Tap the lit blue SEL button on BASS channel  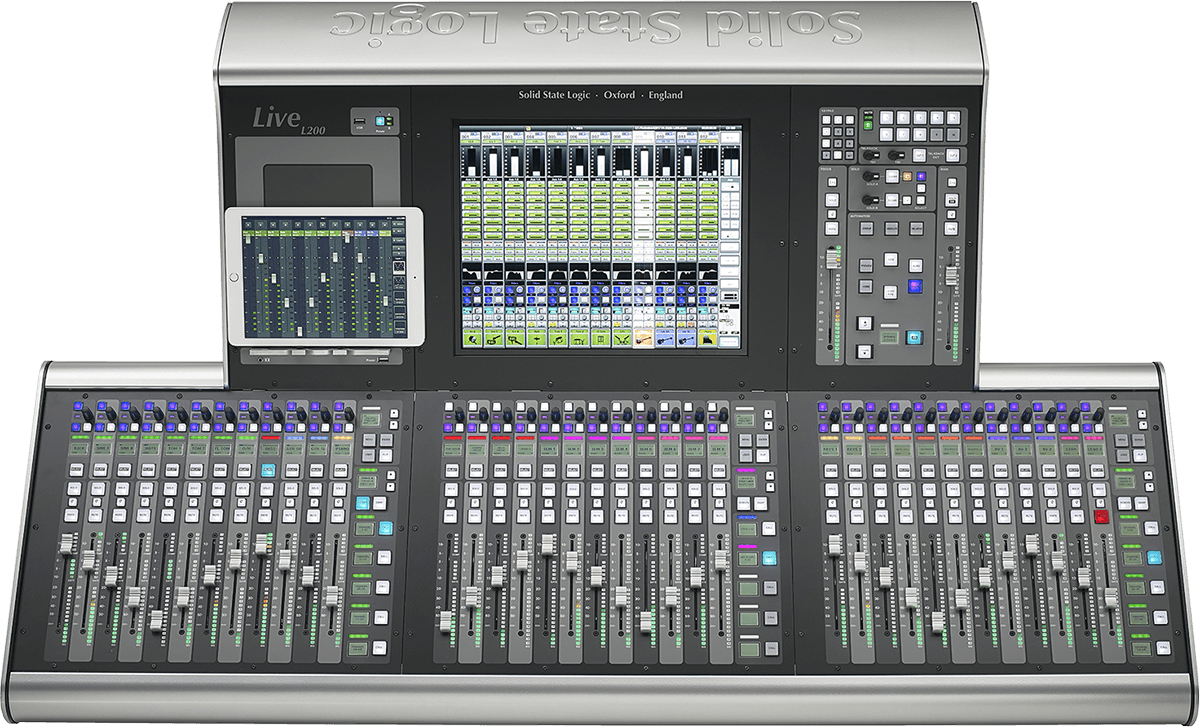coord(268,470)
